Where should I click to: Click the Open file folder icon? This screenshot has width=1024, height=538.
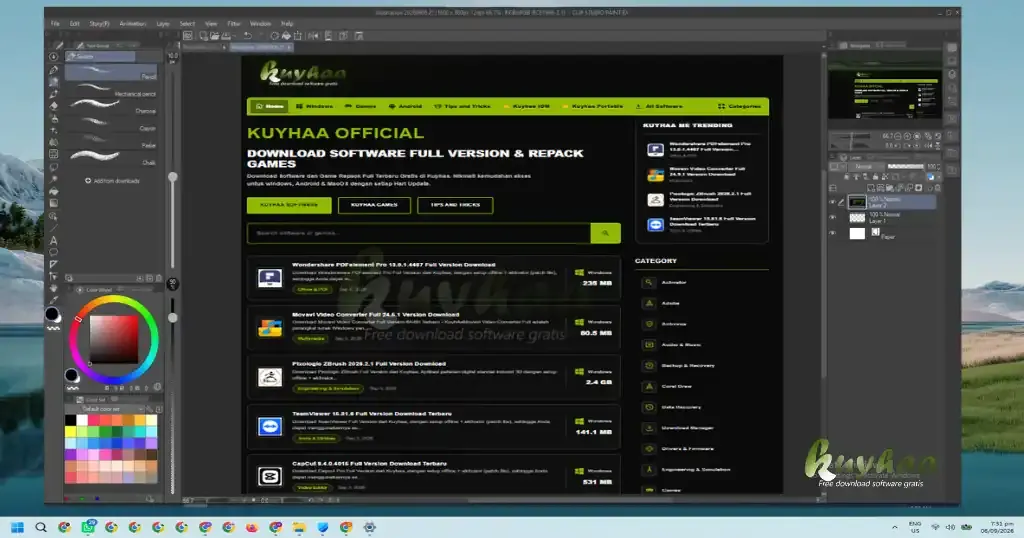click(x=214, y=36)
